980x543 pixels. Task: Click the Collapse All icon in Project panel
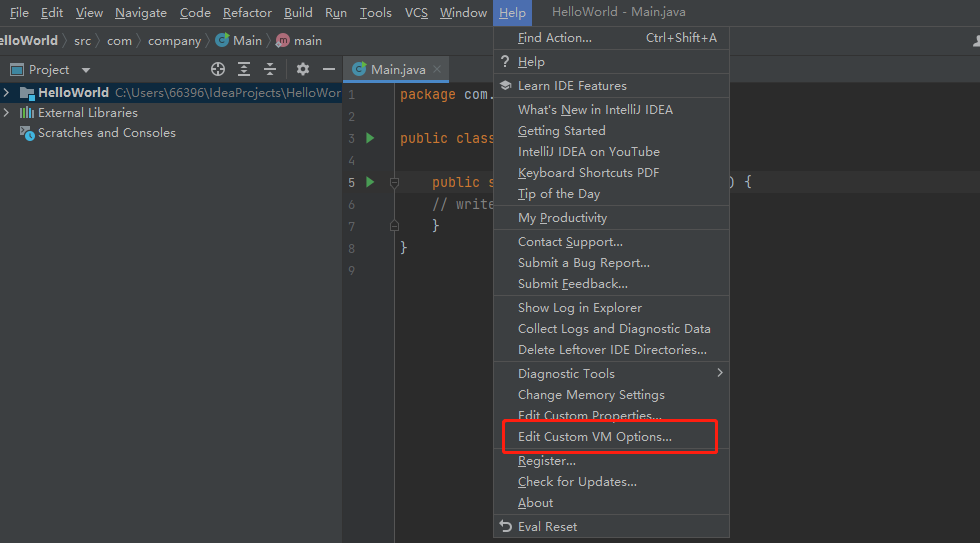(269, 69)
